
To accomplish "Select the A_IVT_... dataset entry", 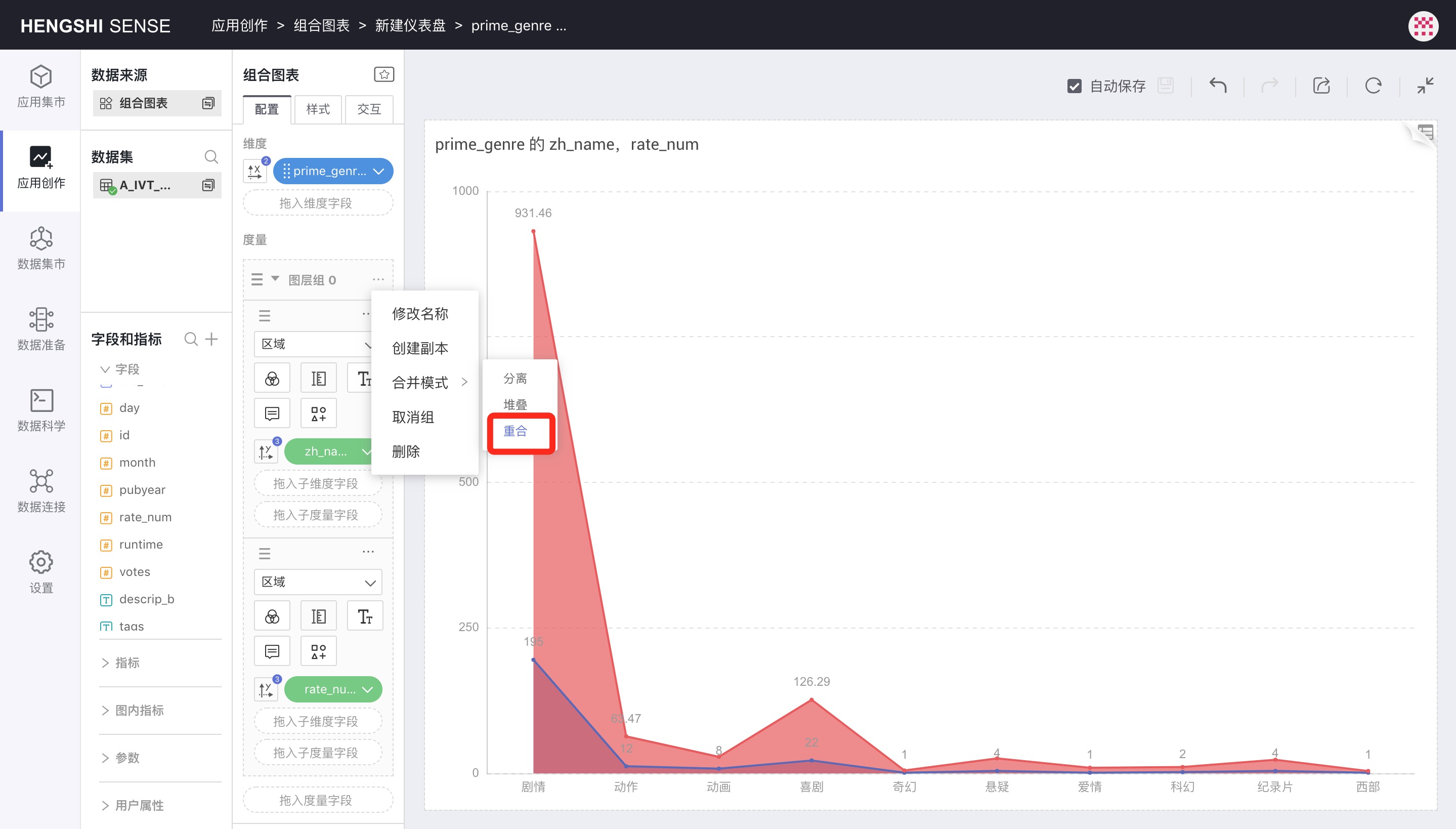I will tap(156, 185).
